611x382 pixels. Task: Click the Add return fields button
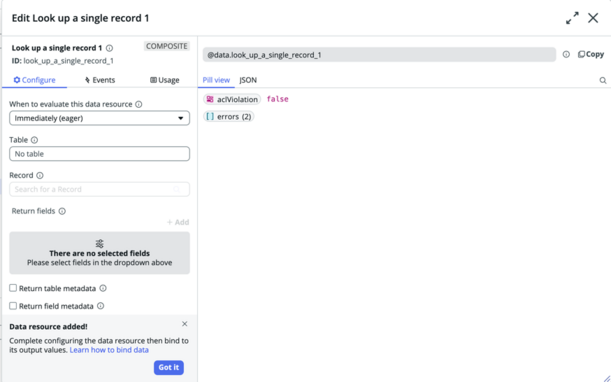point(178,222)
